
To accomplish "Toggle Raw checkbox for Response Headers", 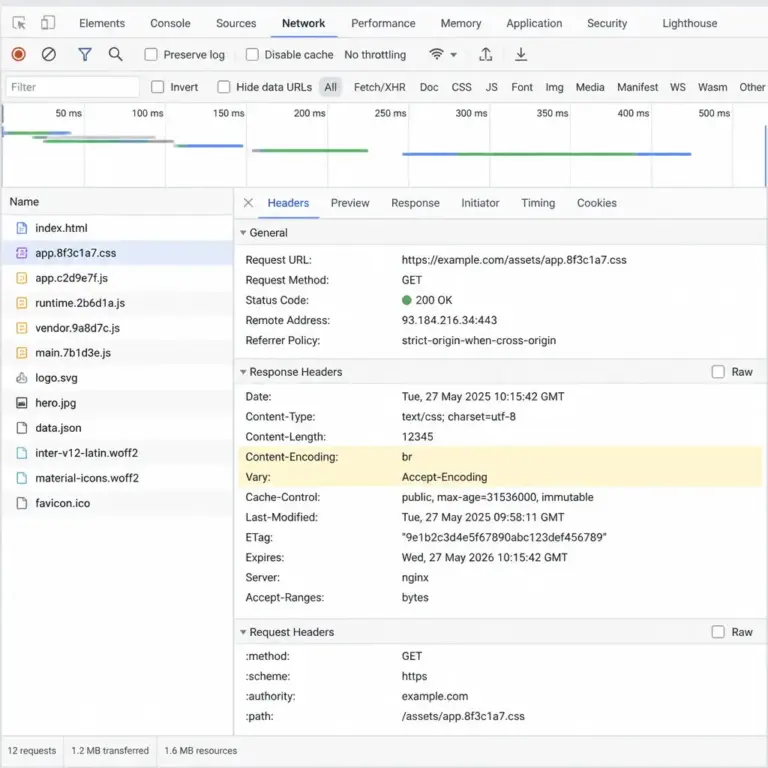I will (718, 372).
